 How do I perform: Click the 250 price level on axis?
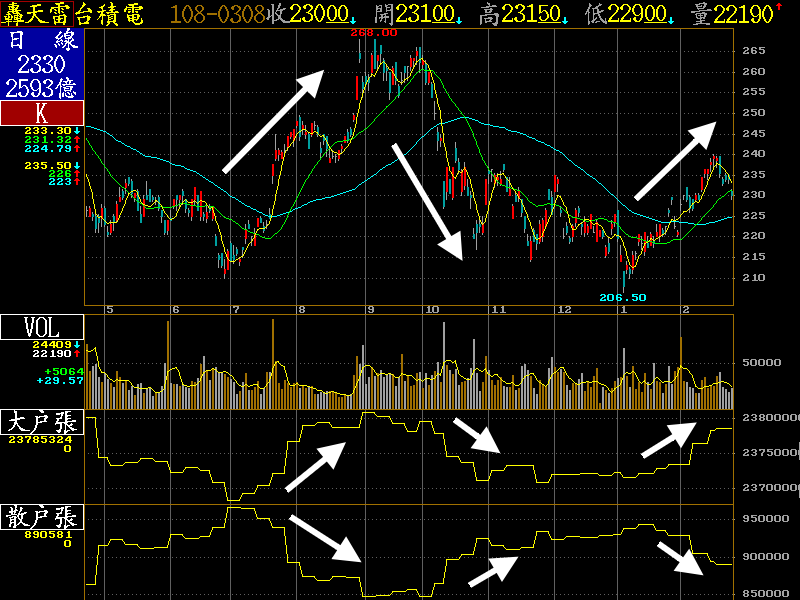pyautogui.click(x=753, y=112)
